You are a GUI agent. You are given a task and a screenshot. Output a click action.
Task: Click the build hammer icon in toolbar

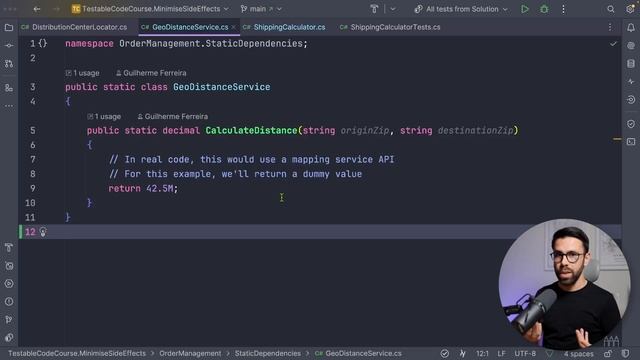pyautogui.click(x=374, y=9)
